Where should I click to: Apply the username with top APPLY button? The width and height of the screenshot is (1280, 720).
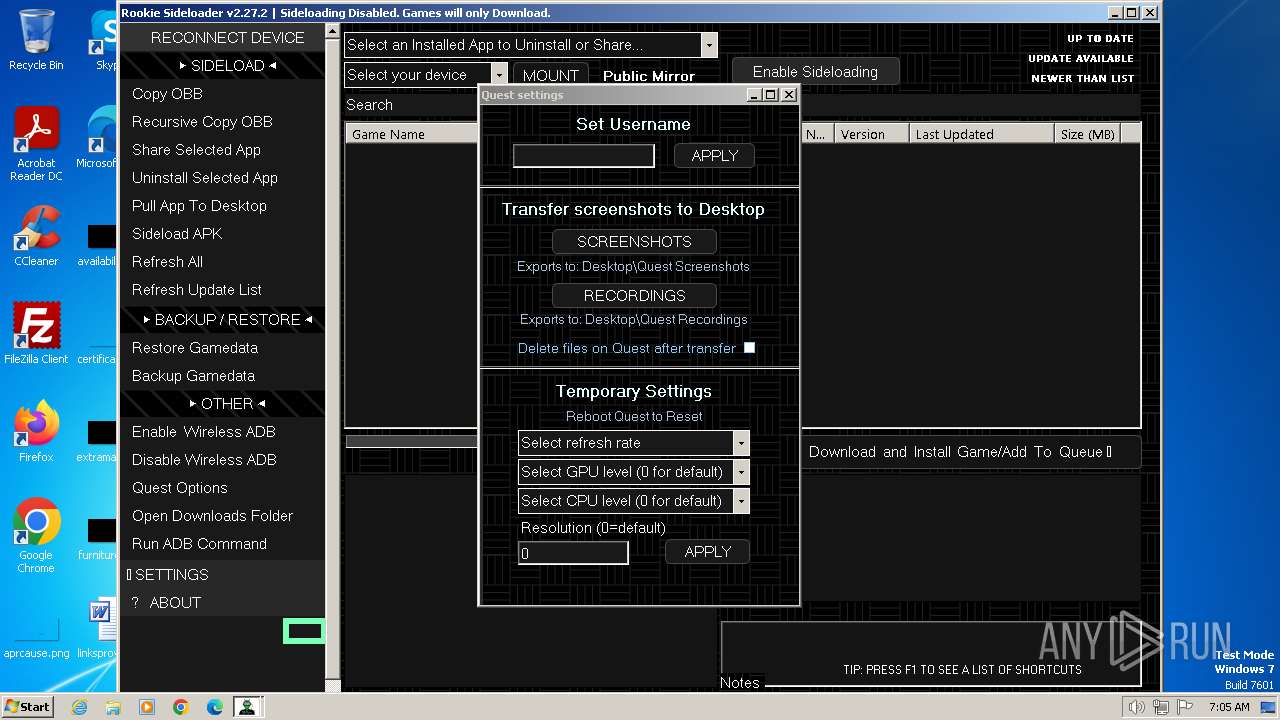pyautogui.click(x=714, y=156)
